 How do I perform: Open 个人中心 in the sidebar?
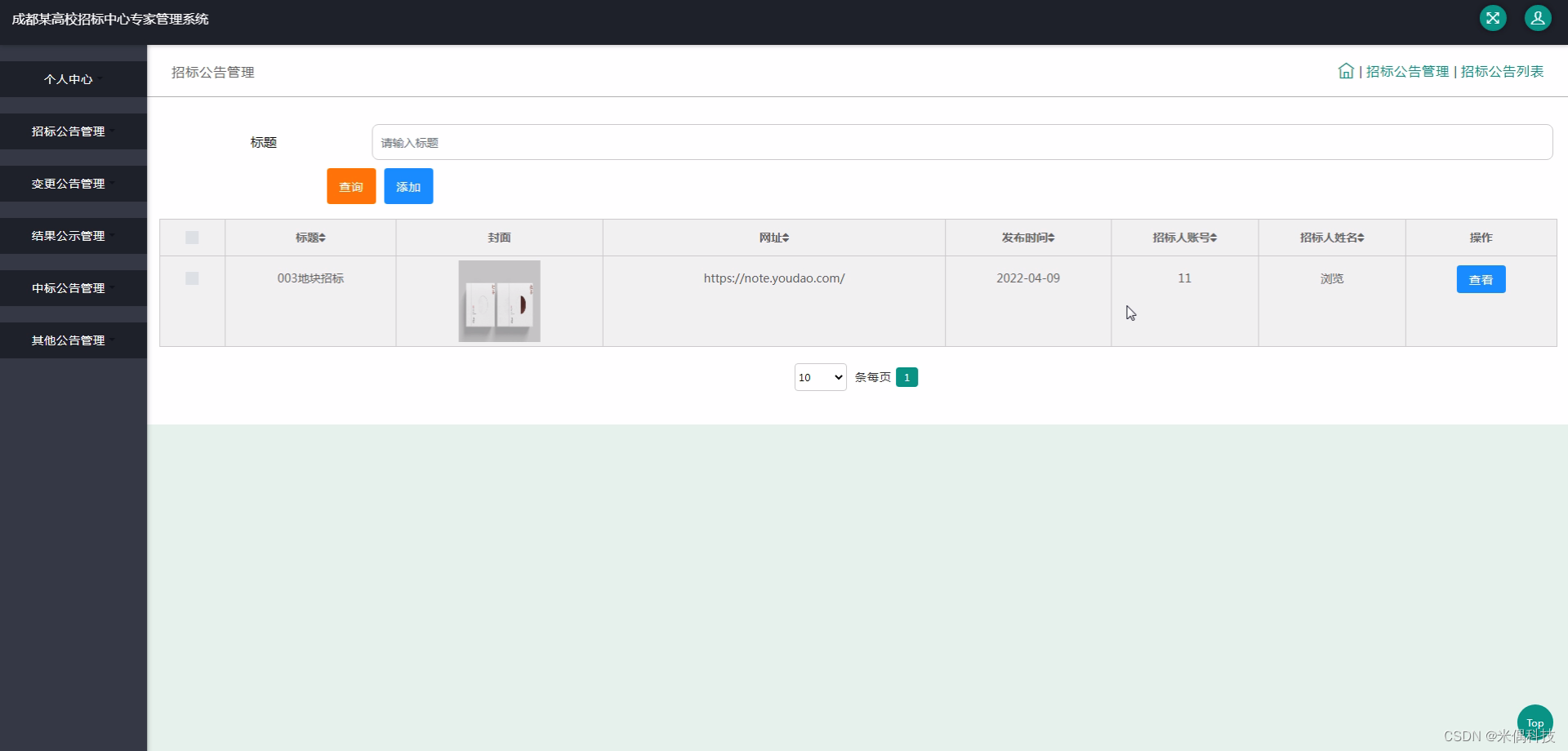tap(73, 79)
